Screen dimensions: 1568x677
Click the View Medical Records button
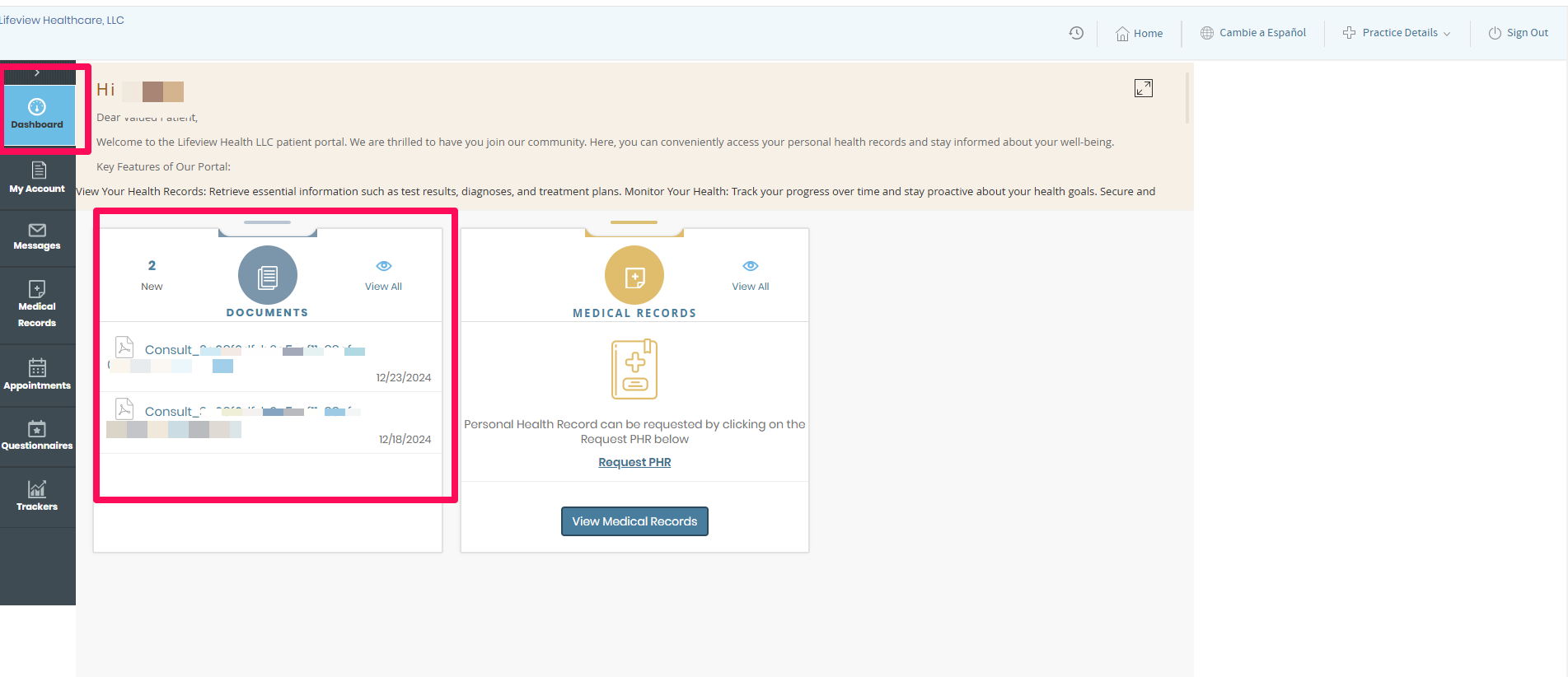(x=634, y=521)
